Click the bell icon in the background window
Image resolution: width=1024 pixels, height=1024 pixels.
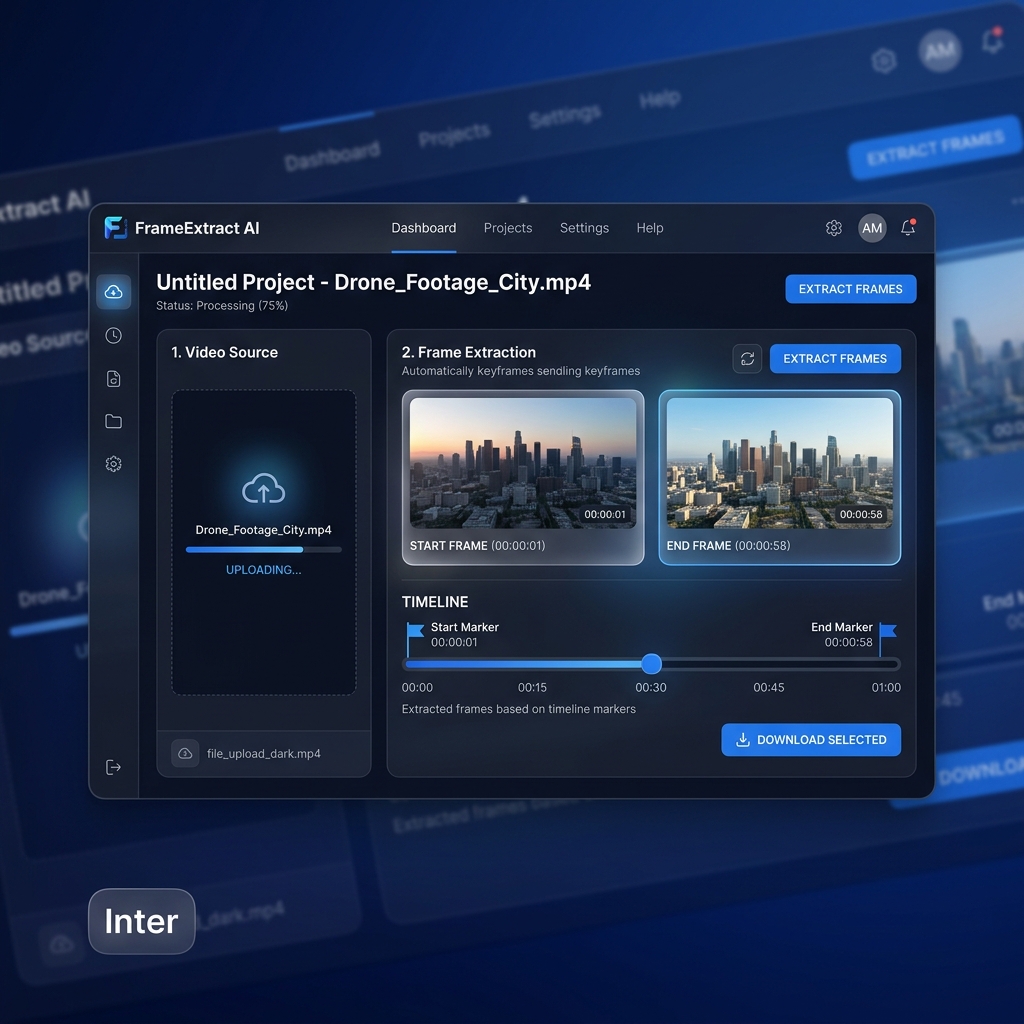pyautogui.click(x=993, y=41)
